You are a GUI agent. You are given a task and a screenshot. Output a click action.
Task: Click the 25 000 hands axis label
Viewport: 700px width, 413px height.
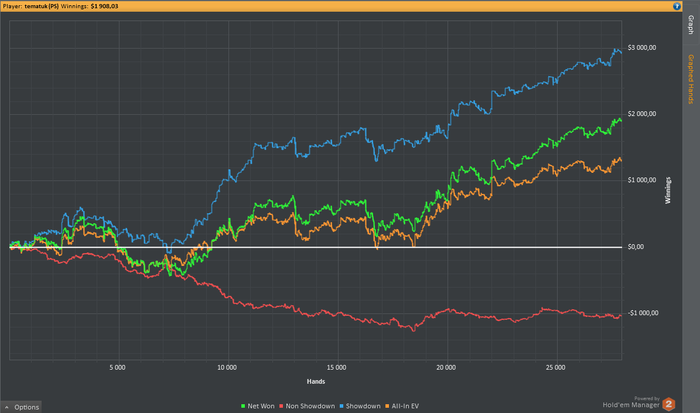(x=555, y=367)
